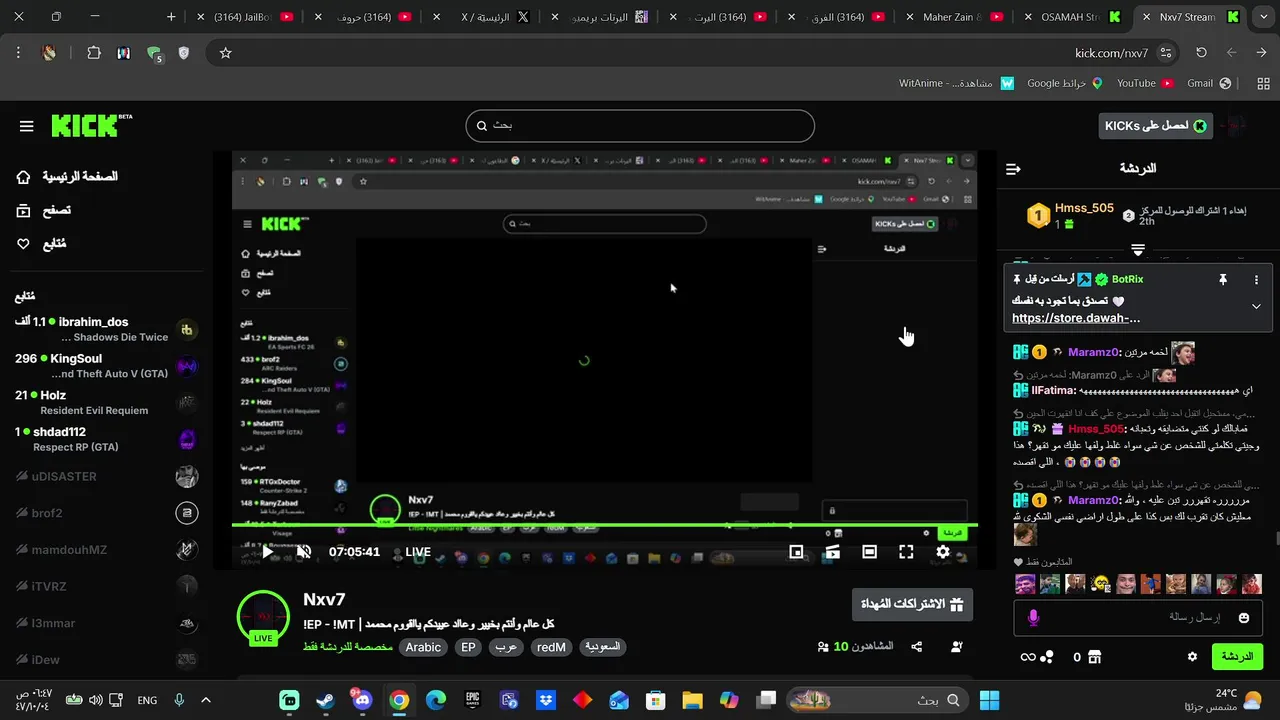Open pinned message three-dot menu
1280x720 pixels.
pos(1256,280)
